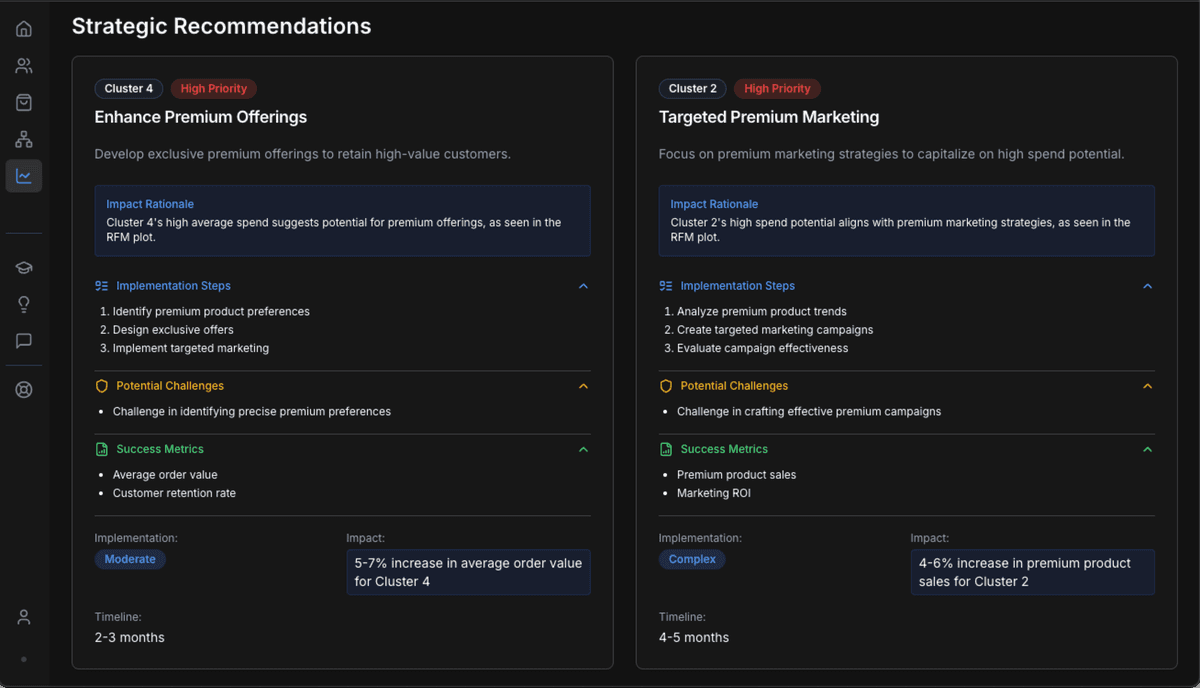Click High Priority badge on Cluster 2 card
This screenshot has height=688, width=1200.
pyautogui.click(x=777, y=89)
